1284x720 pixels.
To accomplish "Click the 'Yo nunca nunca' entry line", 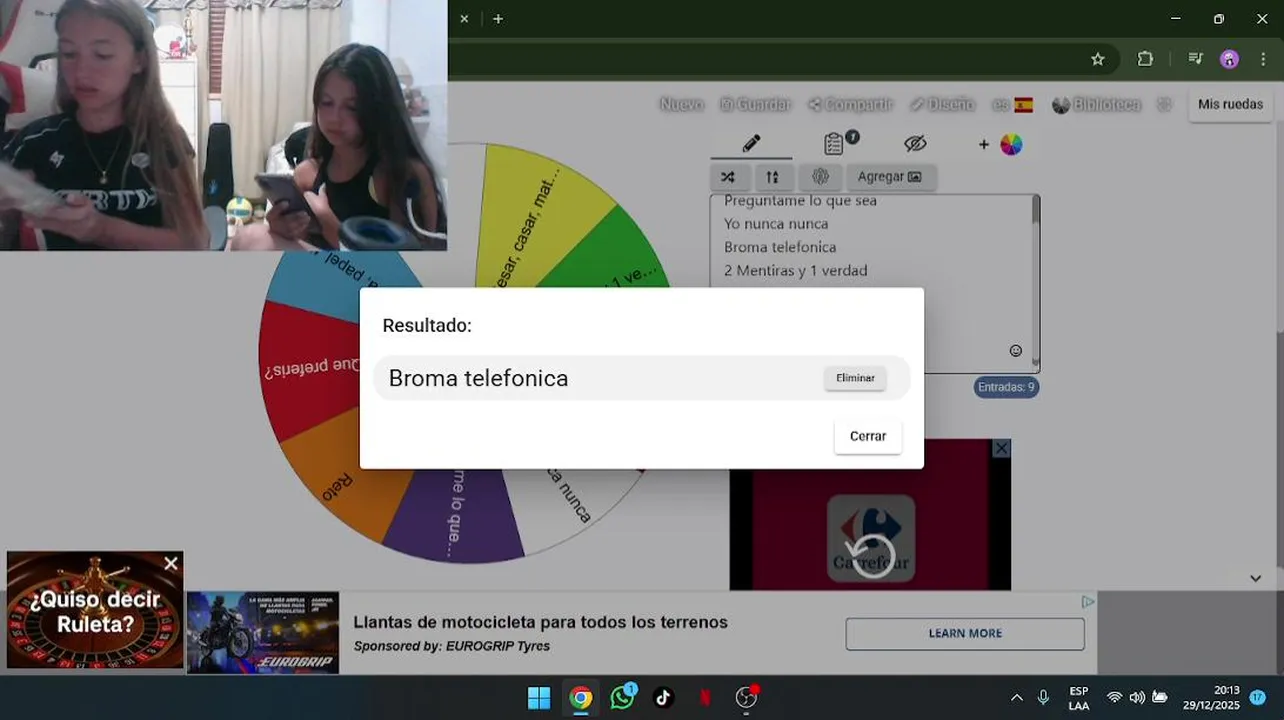I will coord(776,224).
